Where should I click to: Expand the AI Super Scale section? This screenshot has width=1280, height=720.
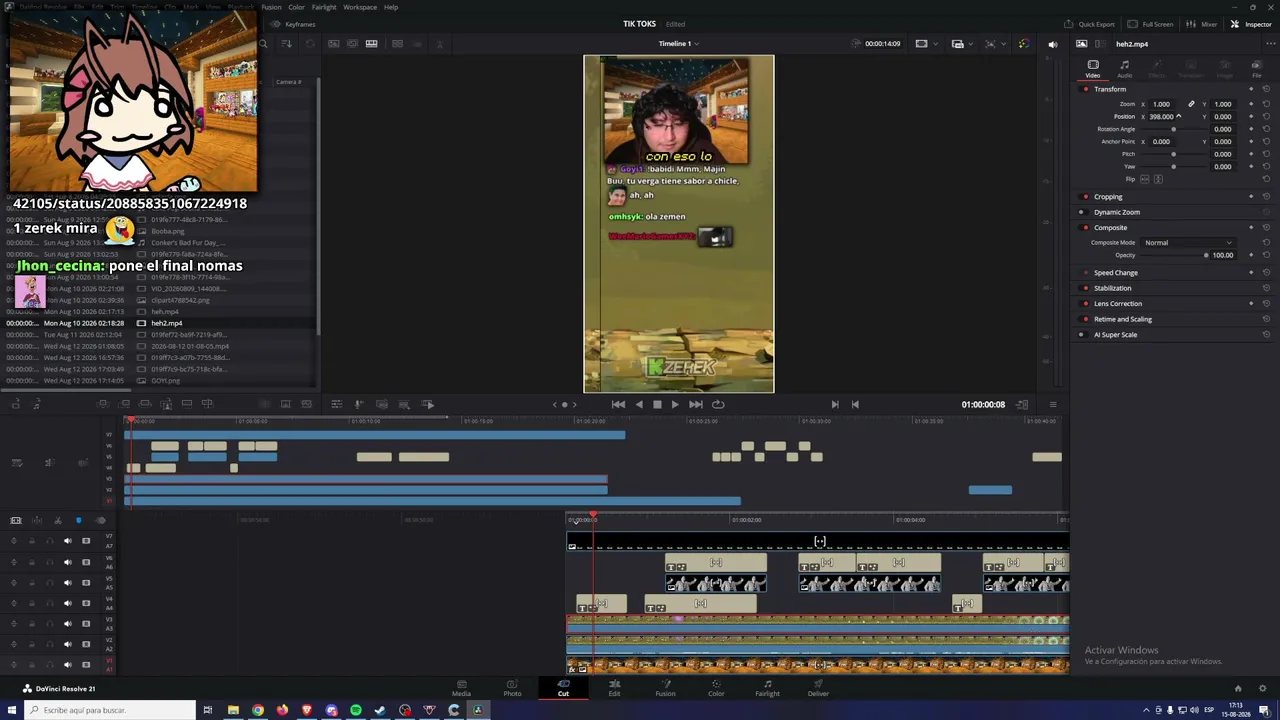point(1115,335)
